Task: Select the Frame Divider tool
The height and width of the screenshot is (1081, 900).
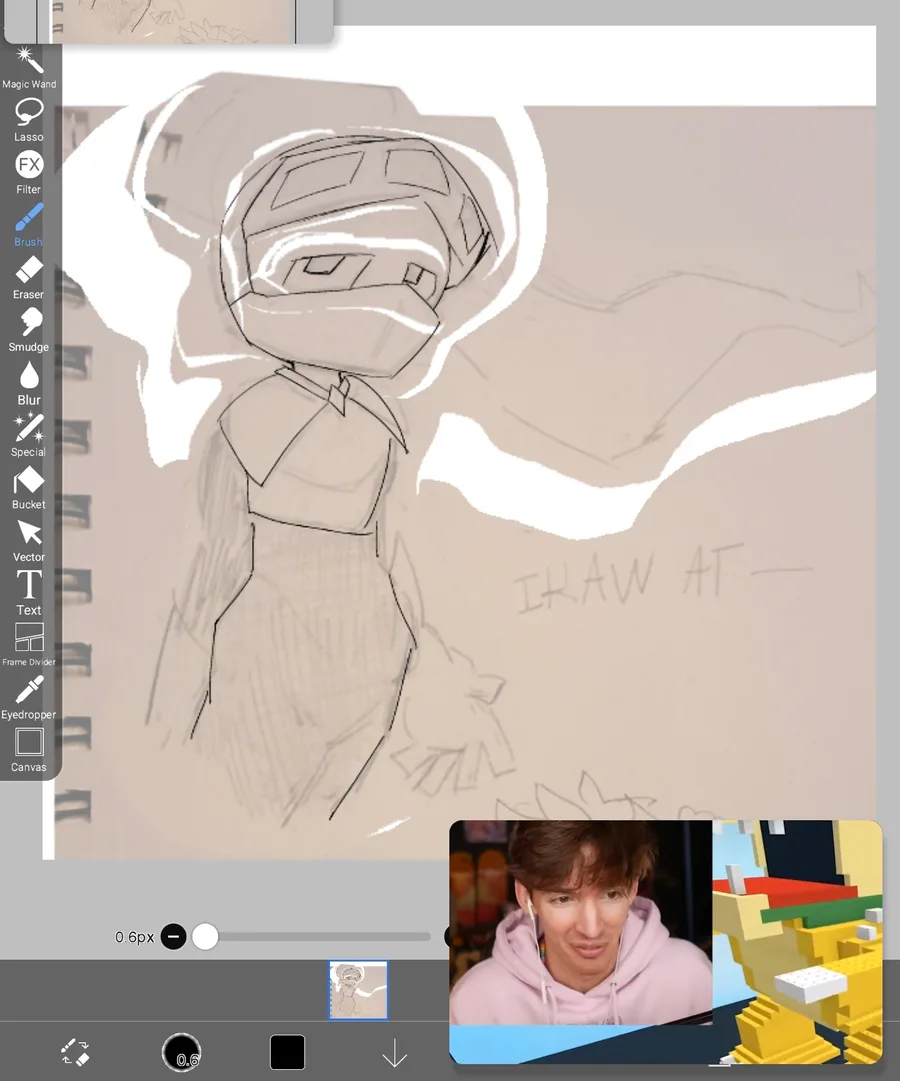Action: pos(29,645)
